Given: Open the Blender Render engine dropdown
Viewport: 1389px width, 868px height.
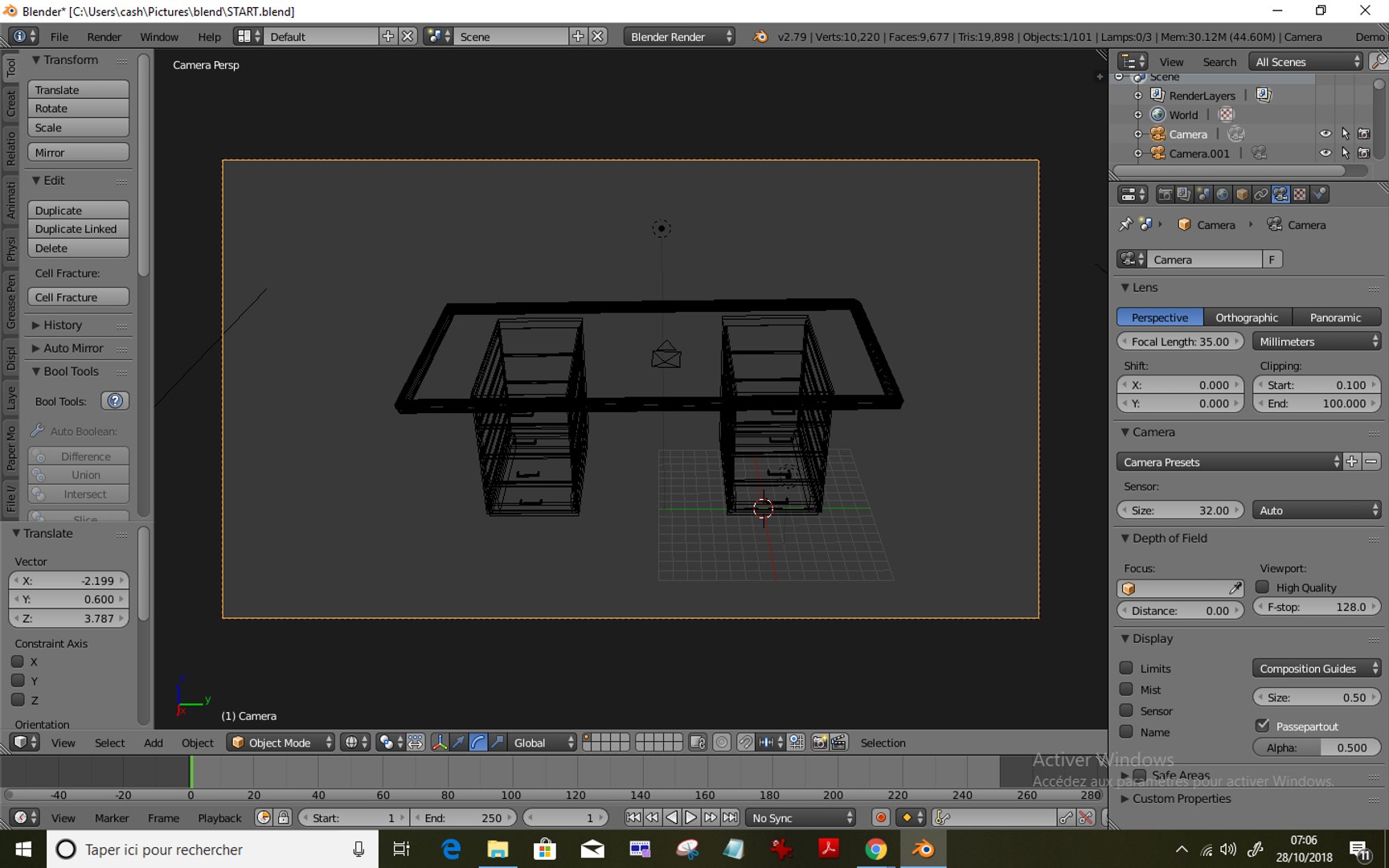Looking at the screenshot, I should click(x=679, y=36).
